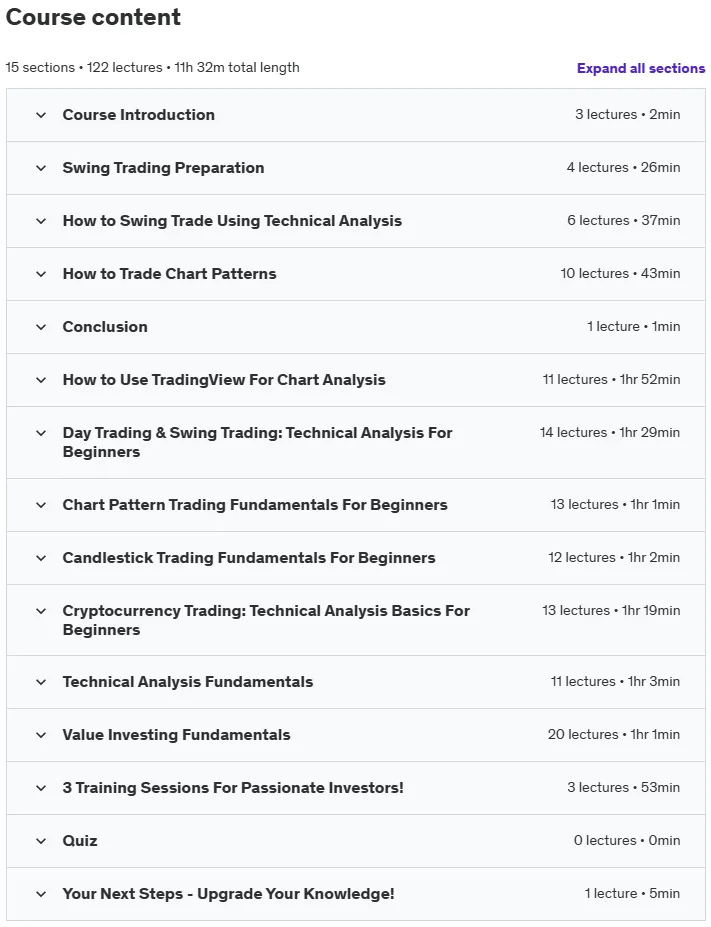Click the 0 lectures • 0min label
711x927 pixels.
pos(626,840)
